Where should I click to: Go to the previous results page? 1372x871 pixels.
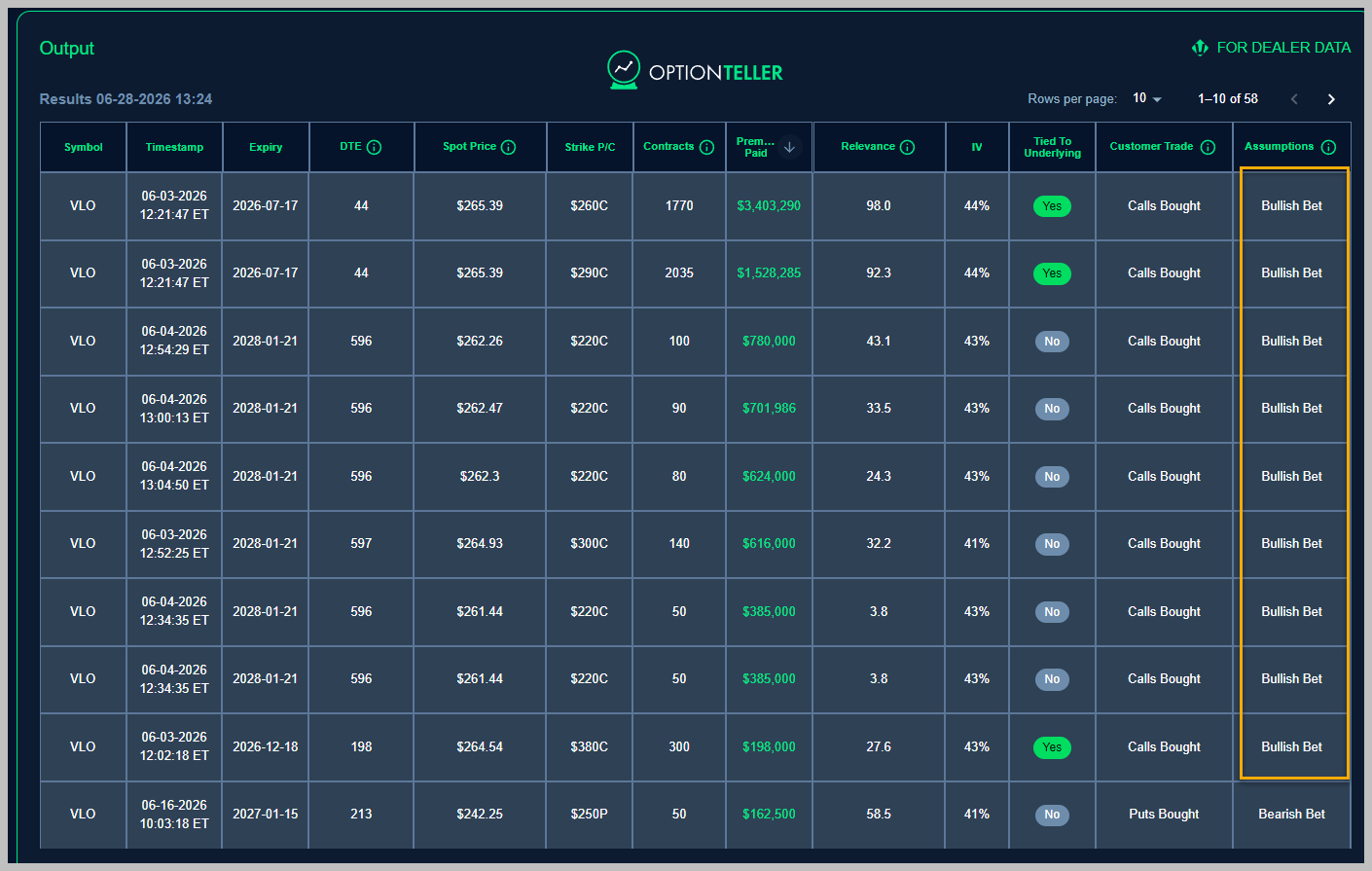1294,98
